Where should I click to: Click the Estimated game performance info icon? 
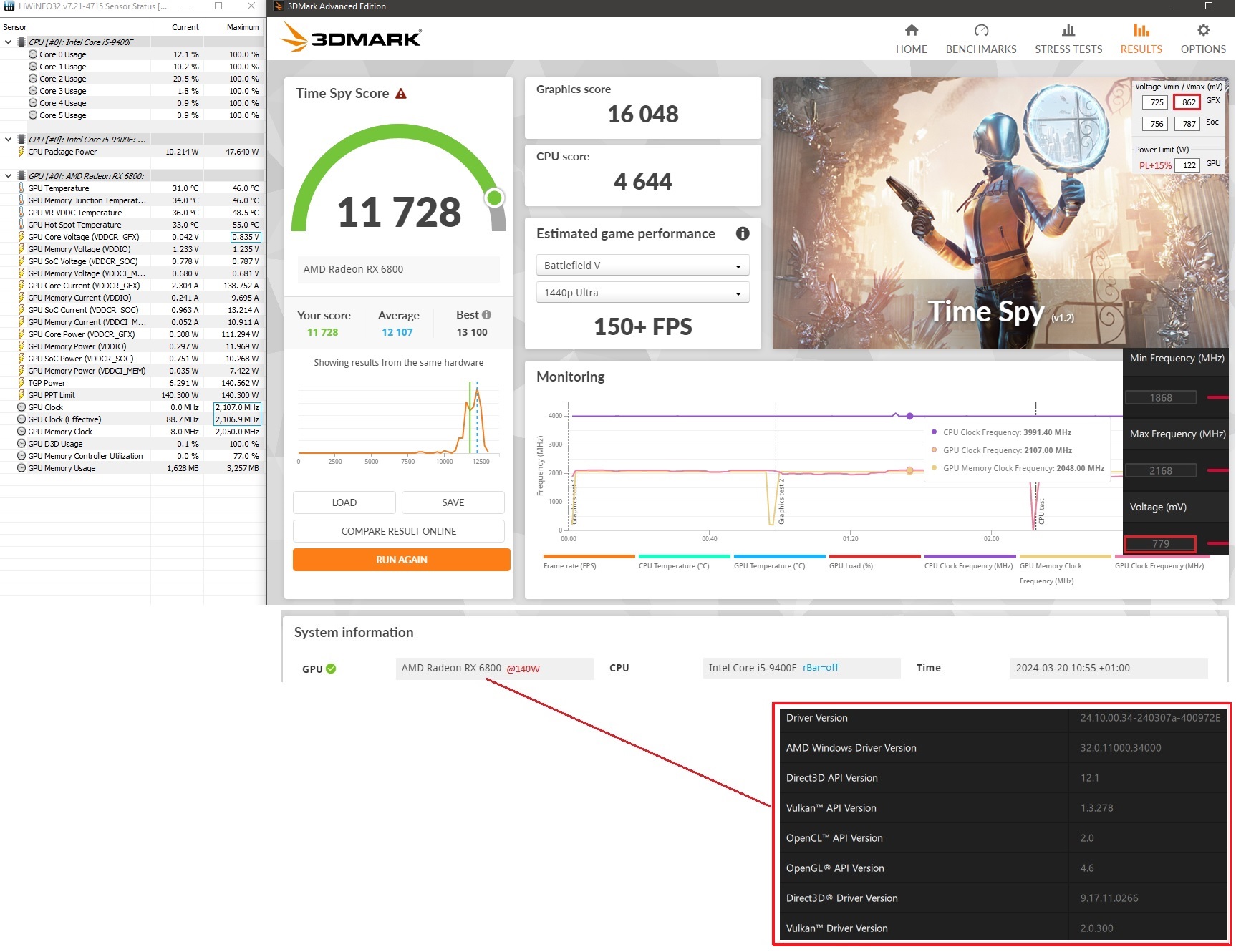[743, 233]
